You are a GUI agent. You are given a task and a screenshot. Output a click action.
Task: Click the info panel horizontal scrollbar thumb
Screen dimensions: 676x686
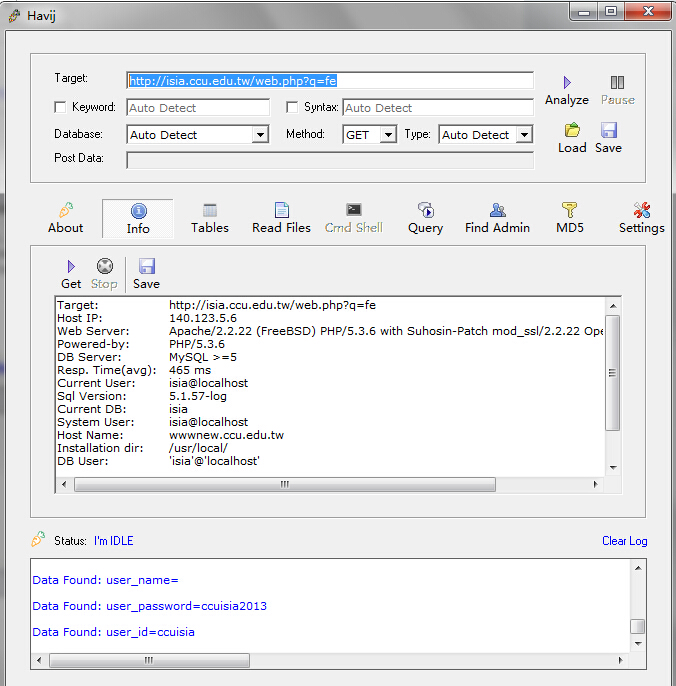tap(285, 484)
